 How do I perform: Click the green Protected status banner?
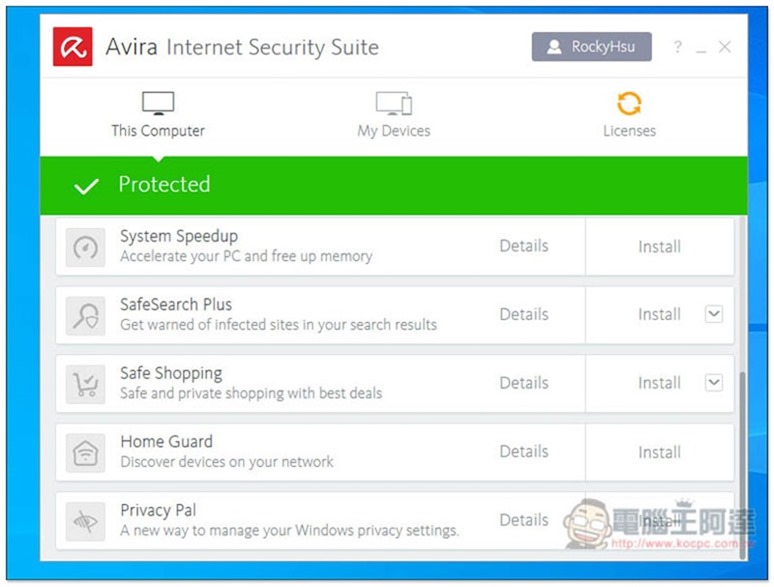(x=393, y=185)
